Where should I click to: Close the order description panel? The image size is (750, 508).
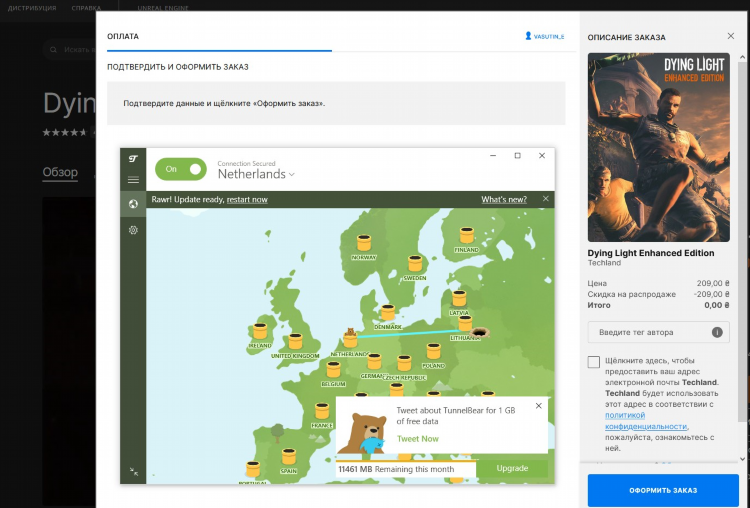point(730,36)
